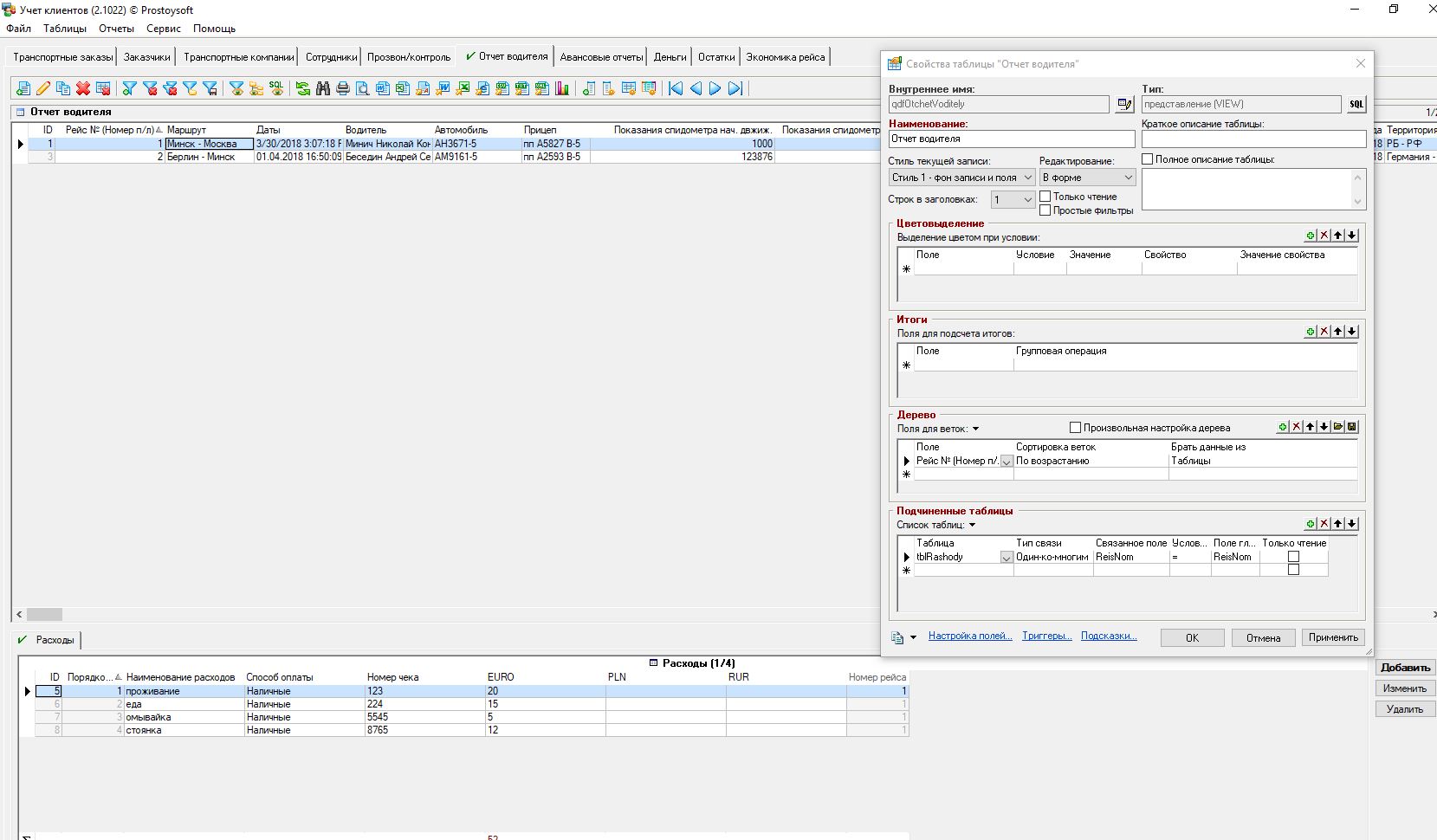Add condition in Цветовыделение with green plus

pyautogui.click(x=1311, y=236)
